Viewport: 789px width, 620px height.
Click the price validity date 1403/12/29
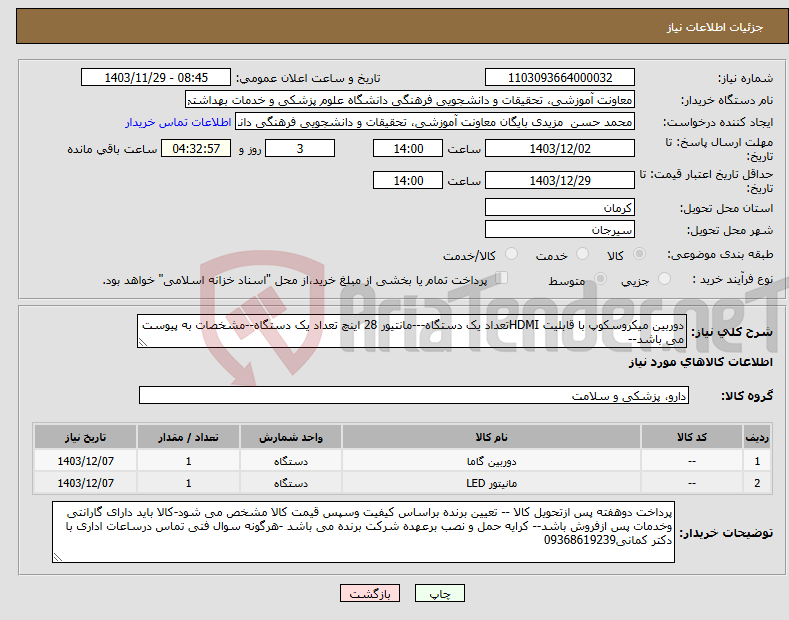click(560, 180)
